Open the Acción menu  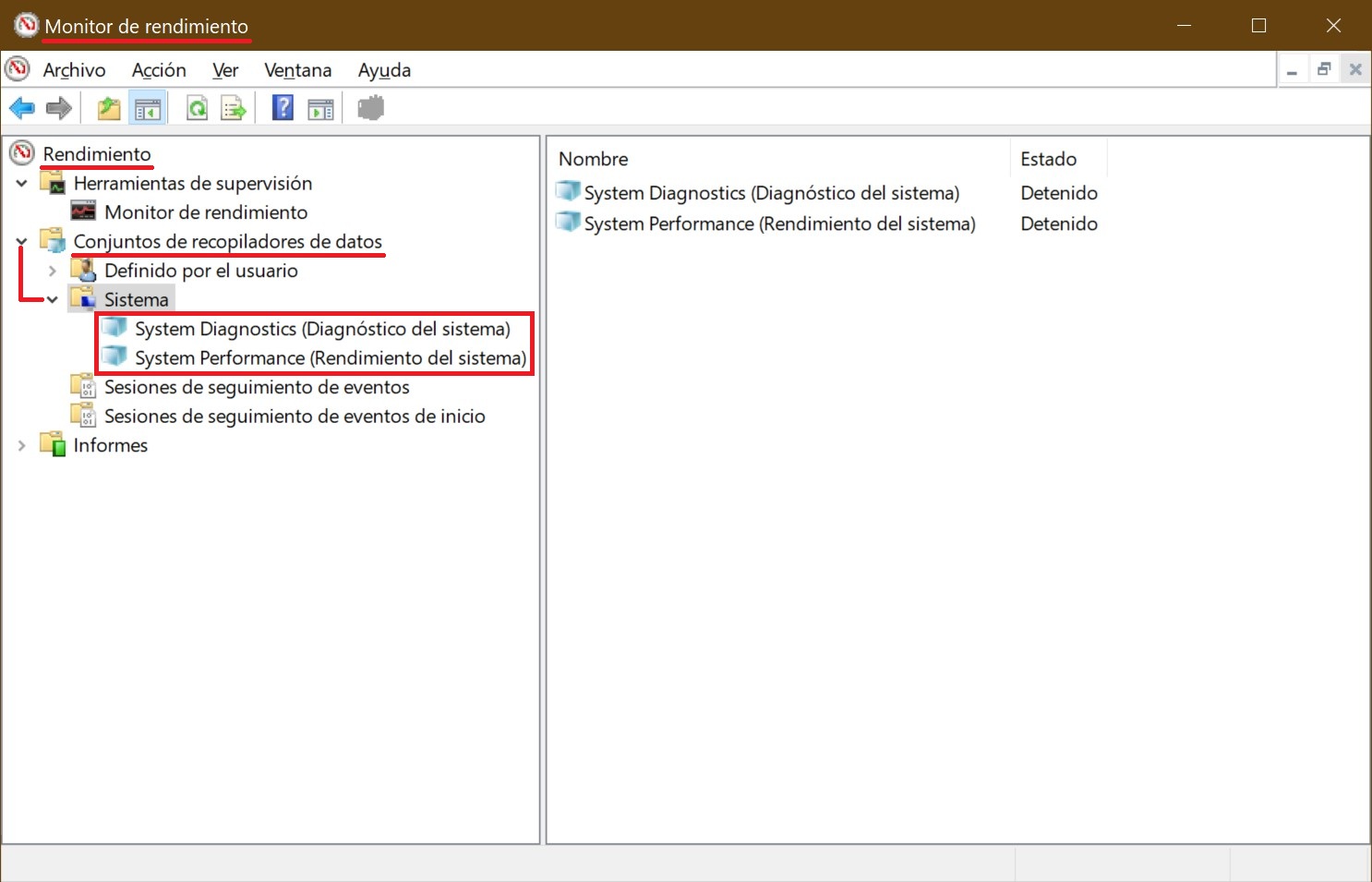(159, 70)
